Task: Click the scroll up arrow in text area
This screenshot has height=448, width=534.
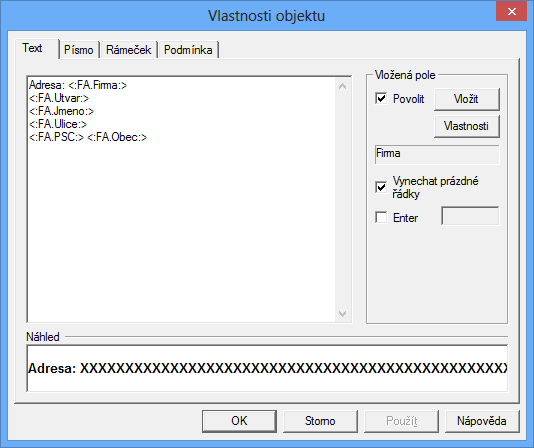Action: 343,86
